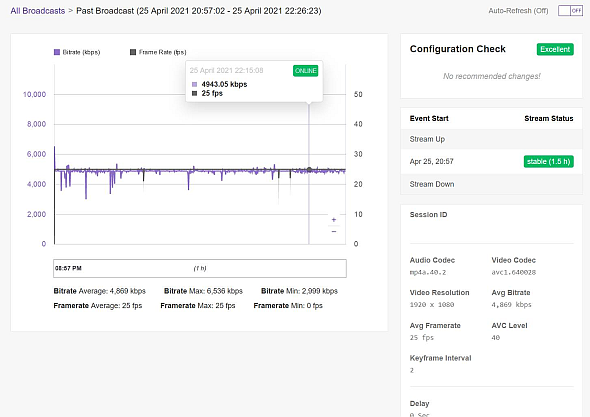590x417 pixels.
Task: Click the Apr 25, 20:57 event entry
Action: 432,161
